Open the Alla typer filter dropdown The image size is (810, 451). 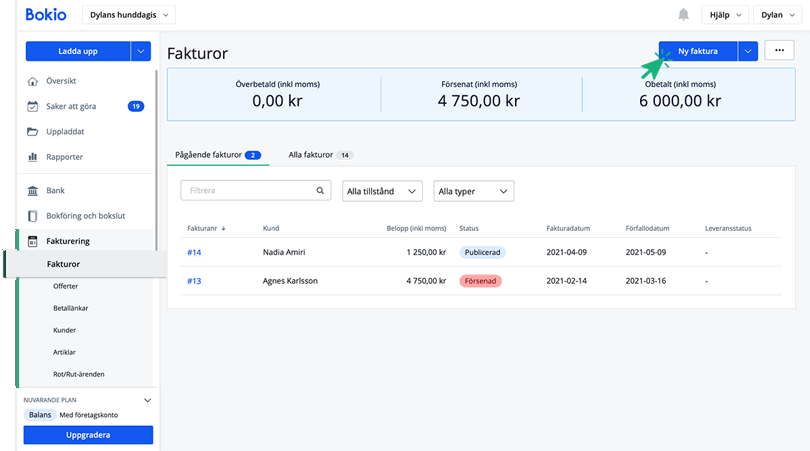pos(473,191)
